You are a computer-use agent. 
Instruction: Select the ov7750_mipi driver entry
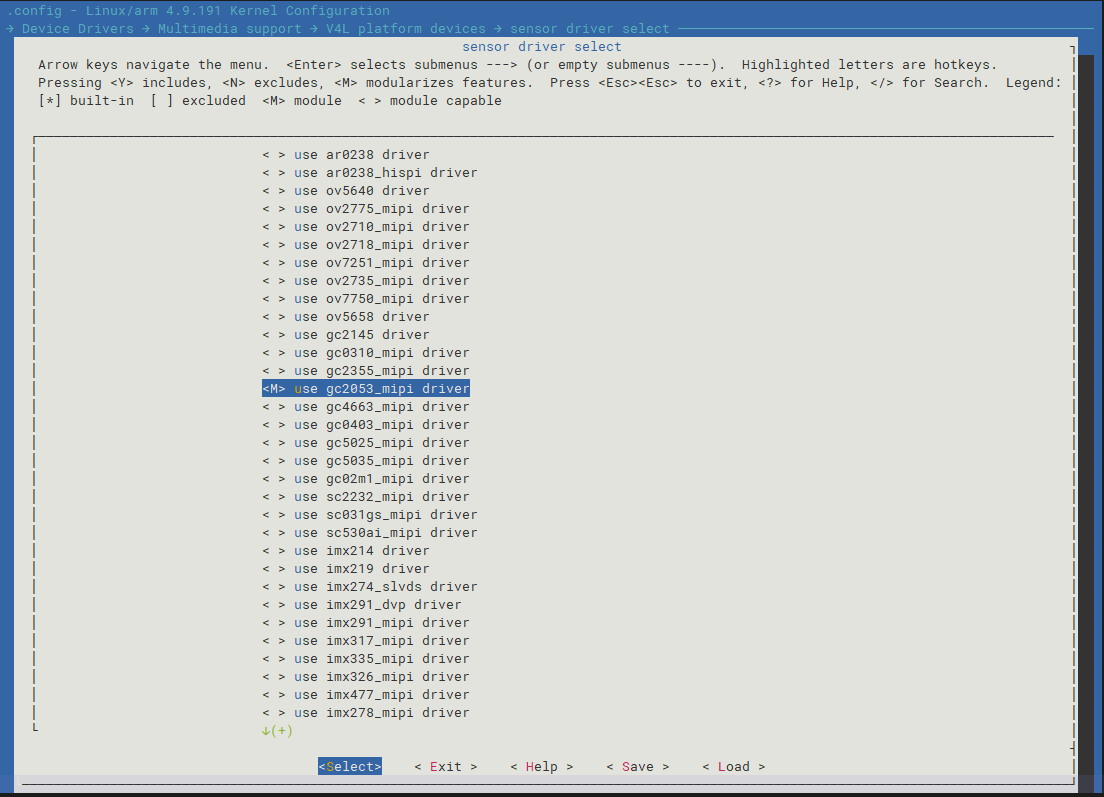(365, 299)
